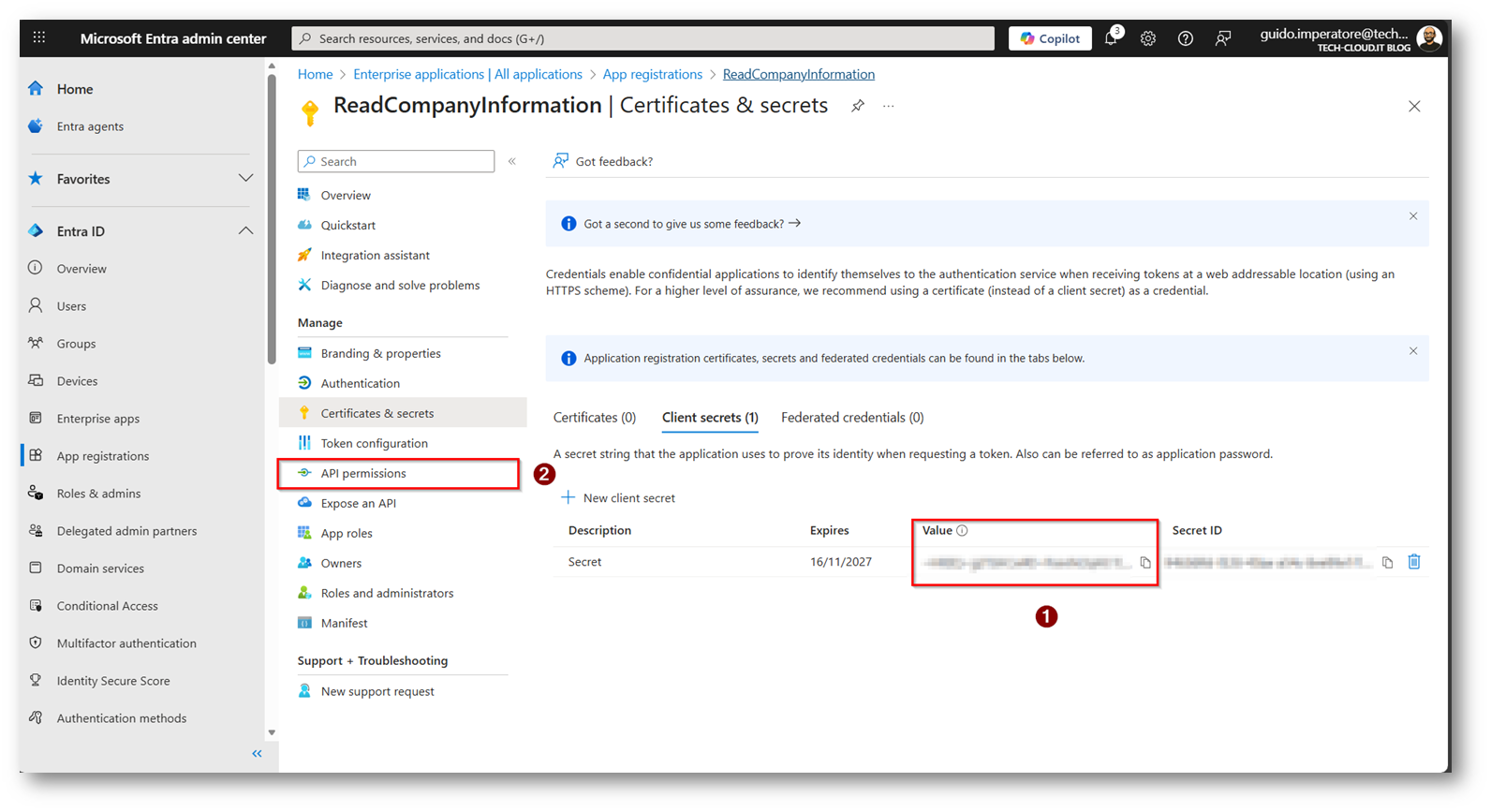Select Certificates & secrets menu item
The height and width of the screenshot is (812, 1491).
pos(403,413)
